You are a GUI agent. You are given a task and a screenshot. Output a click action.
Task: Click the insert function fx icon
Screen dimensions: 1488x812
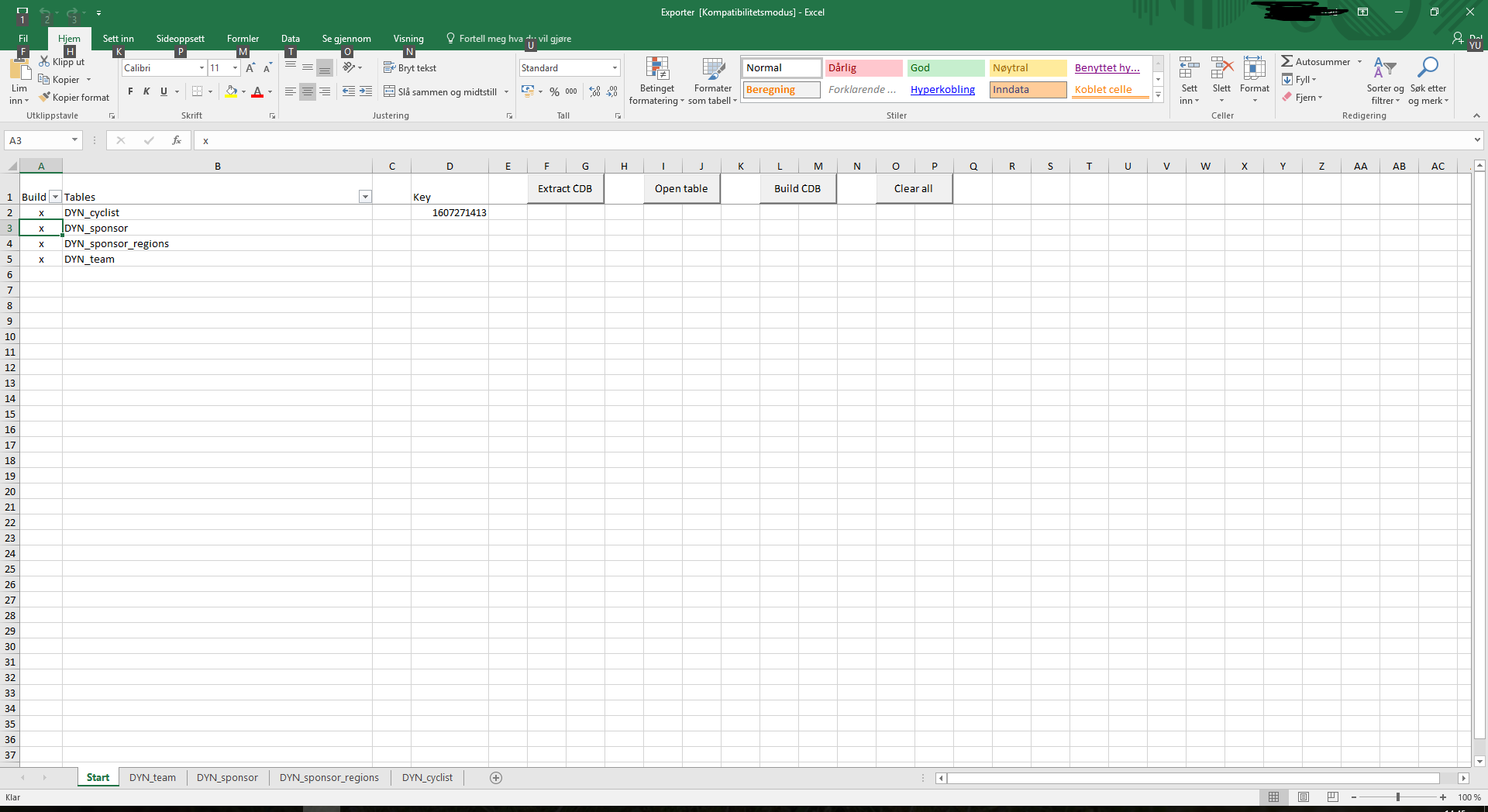pos(177,140)
